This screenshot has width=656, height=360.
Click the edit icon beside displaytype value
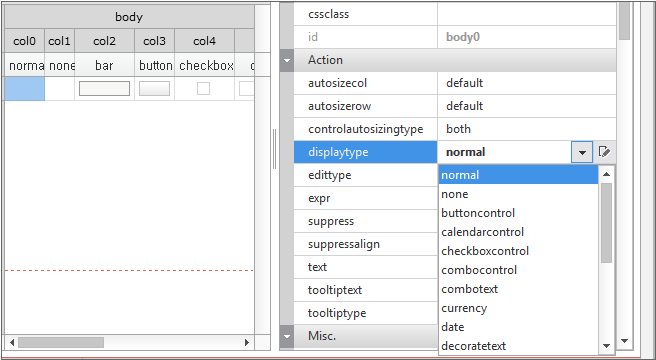click(x=605, y=152)
